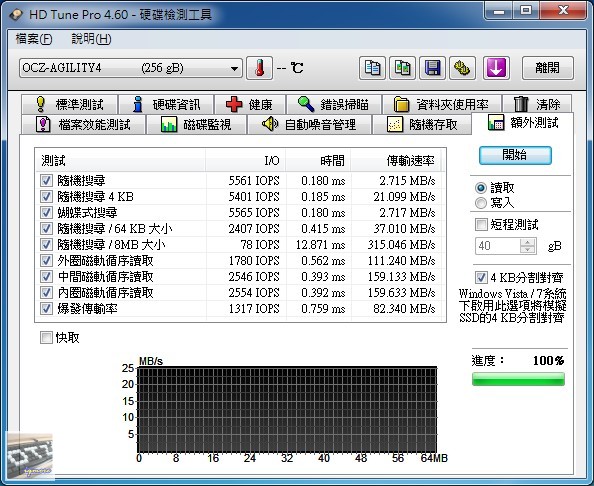This screenshot has width=594, height=486.
Task: Increase the short test size stepper
Action: pyautogui.click(x=528, y=242)
